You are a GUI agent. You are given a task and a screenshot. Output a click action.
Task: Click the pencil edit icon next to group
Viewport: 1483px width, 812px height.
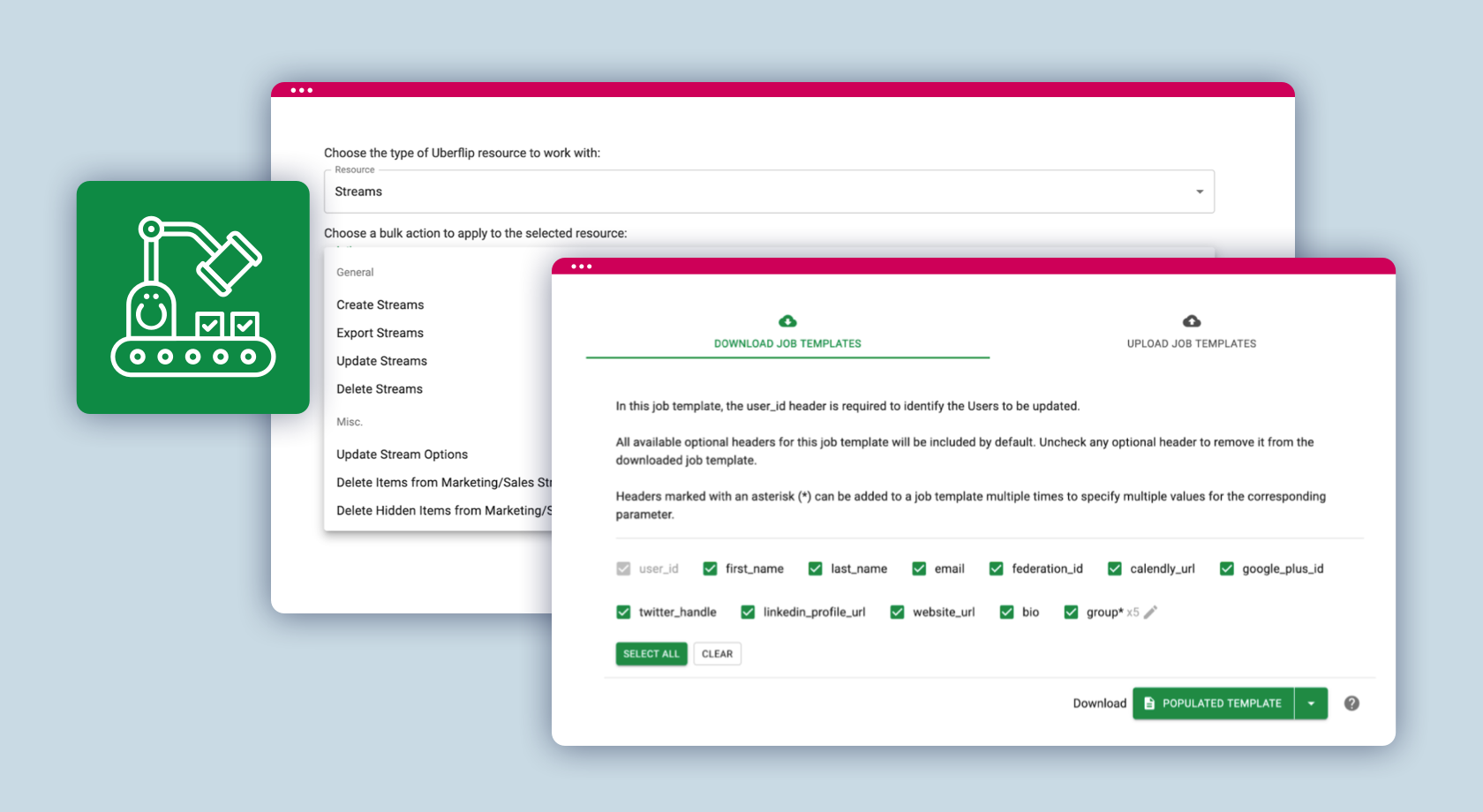tap(1150, 613)
